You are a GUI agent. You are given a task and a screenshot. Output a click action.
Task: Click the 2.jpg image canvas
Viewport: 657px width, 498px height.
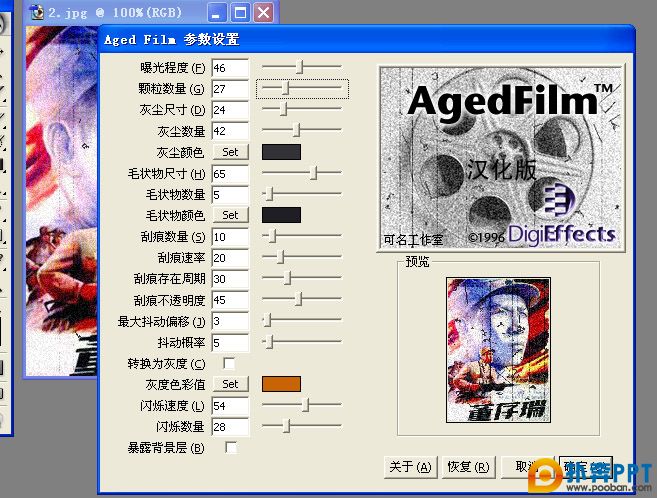(62, 201)
